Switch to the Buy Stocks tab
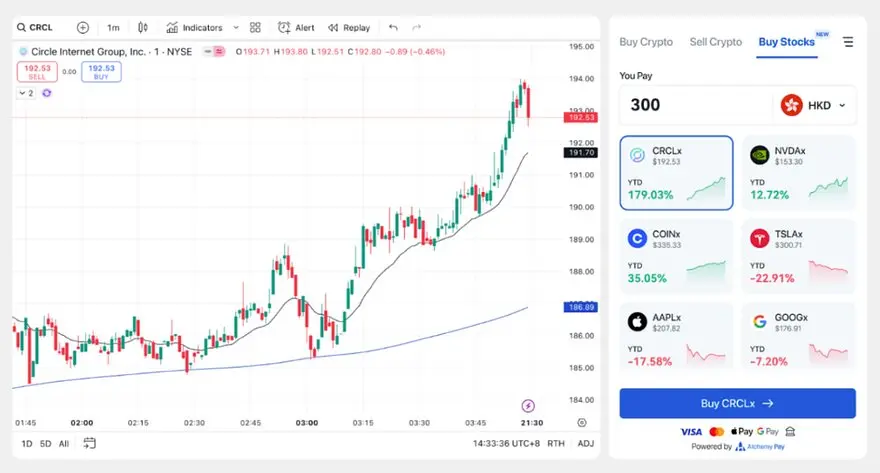The image size is (880, 473). point(786,42)
